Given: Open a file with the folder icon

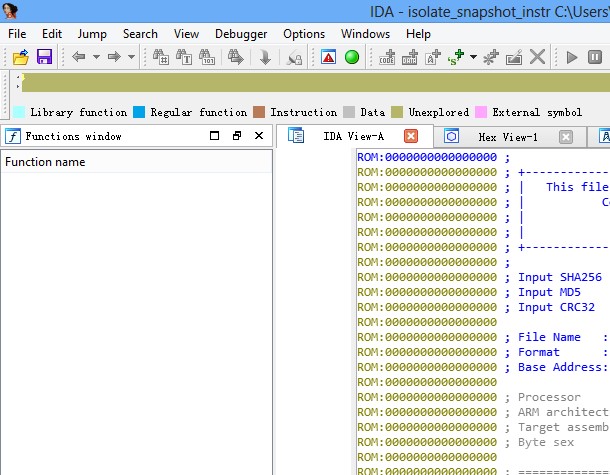Looking at the screenshot, I should pos(21,57).
